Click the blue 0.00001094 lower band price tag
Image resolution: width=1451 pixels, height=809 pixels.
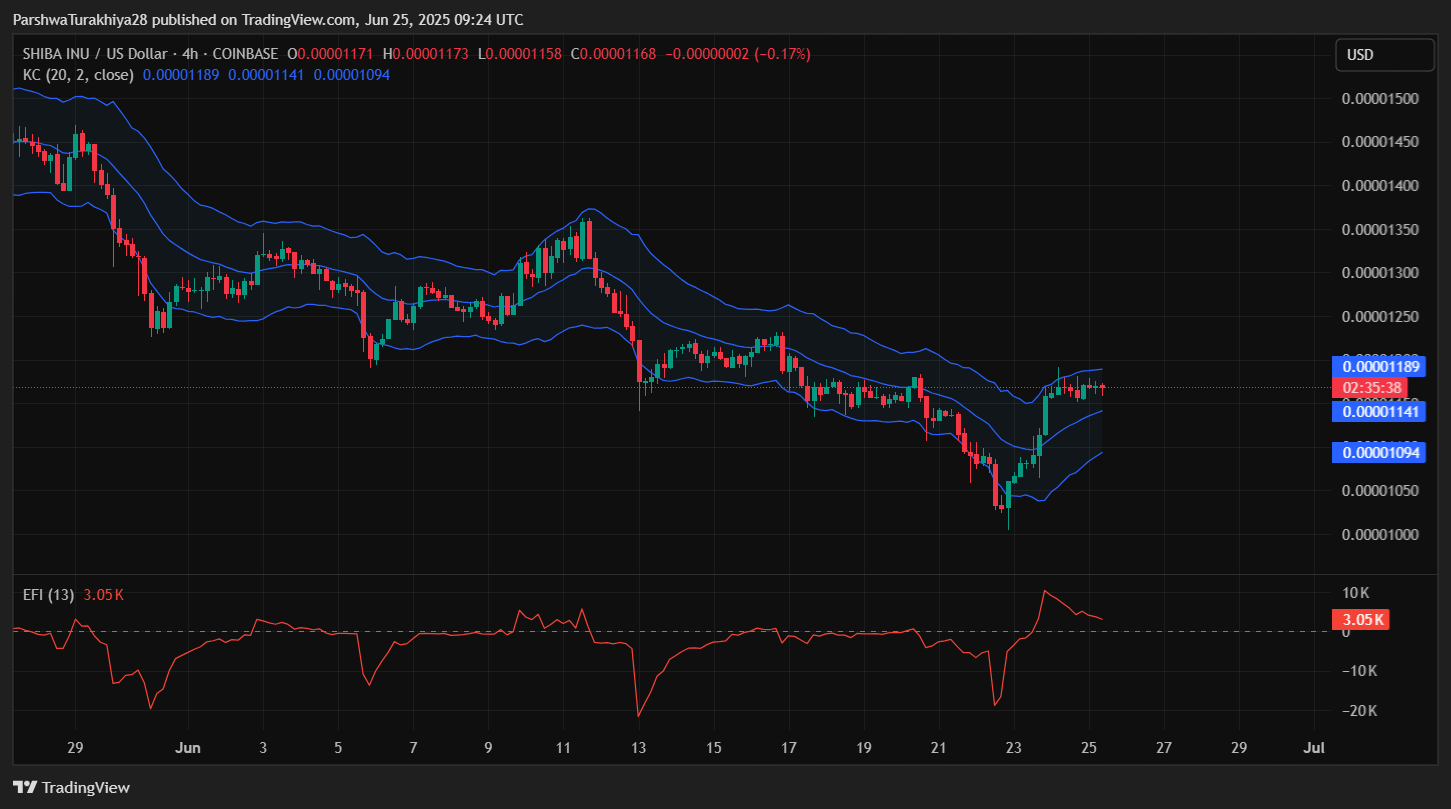[1380, 454]
